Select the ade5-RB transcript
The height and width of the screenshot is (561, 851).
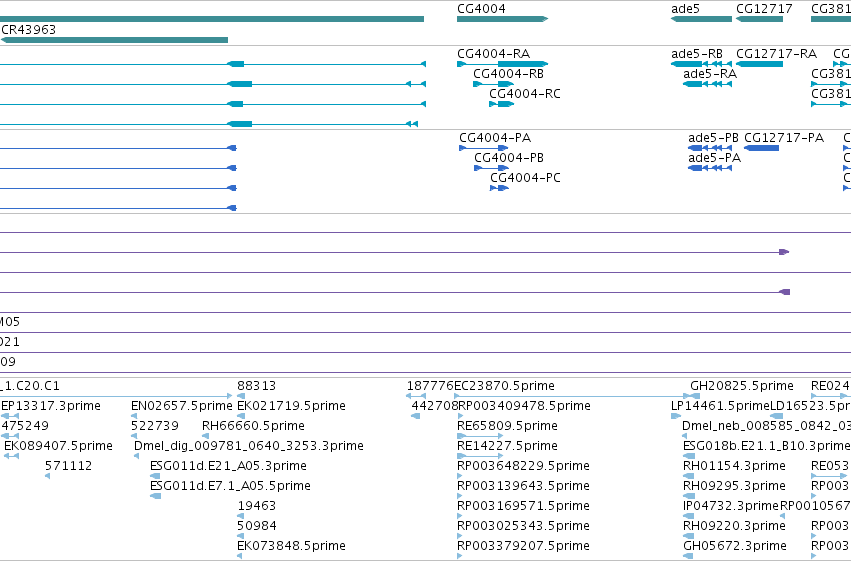[701, 64]
